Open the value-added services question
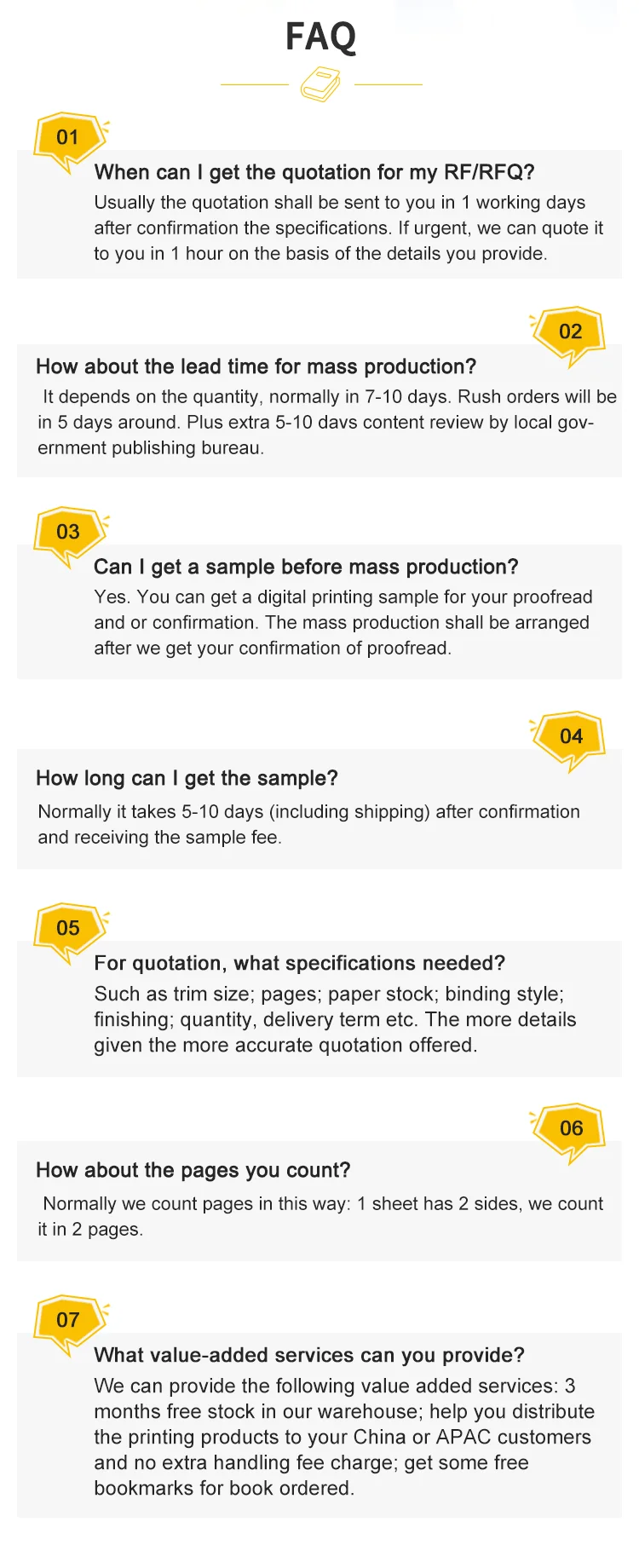The height and width of the screenshot is (1568, 639). coord(308,1355)
